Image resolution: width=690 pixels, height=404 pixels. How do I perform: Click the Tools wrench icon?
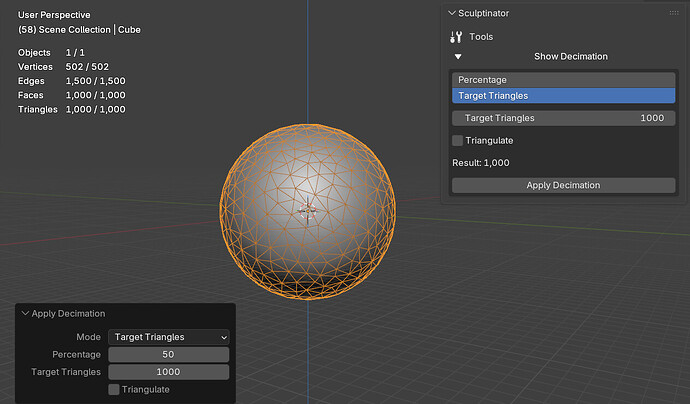point(456,37)
